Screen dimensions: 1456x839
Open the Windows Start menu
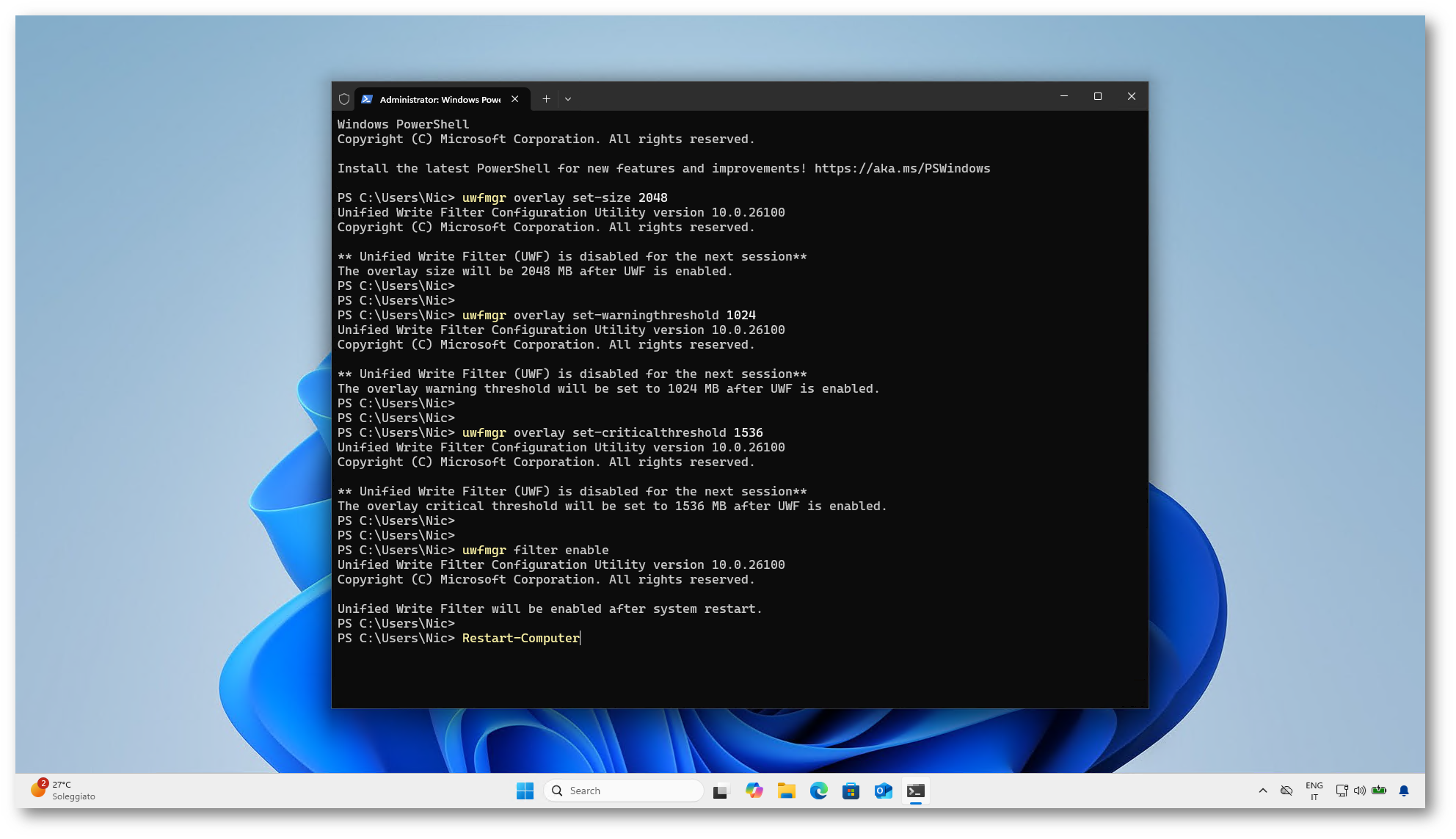coord(525,791)
